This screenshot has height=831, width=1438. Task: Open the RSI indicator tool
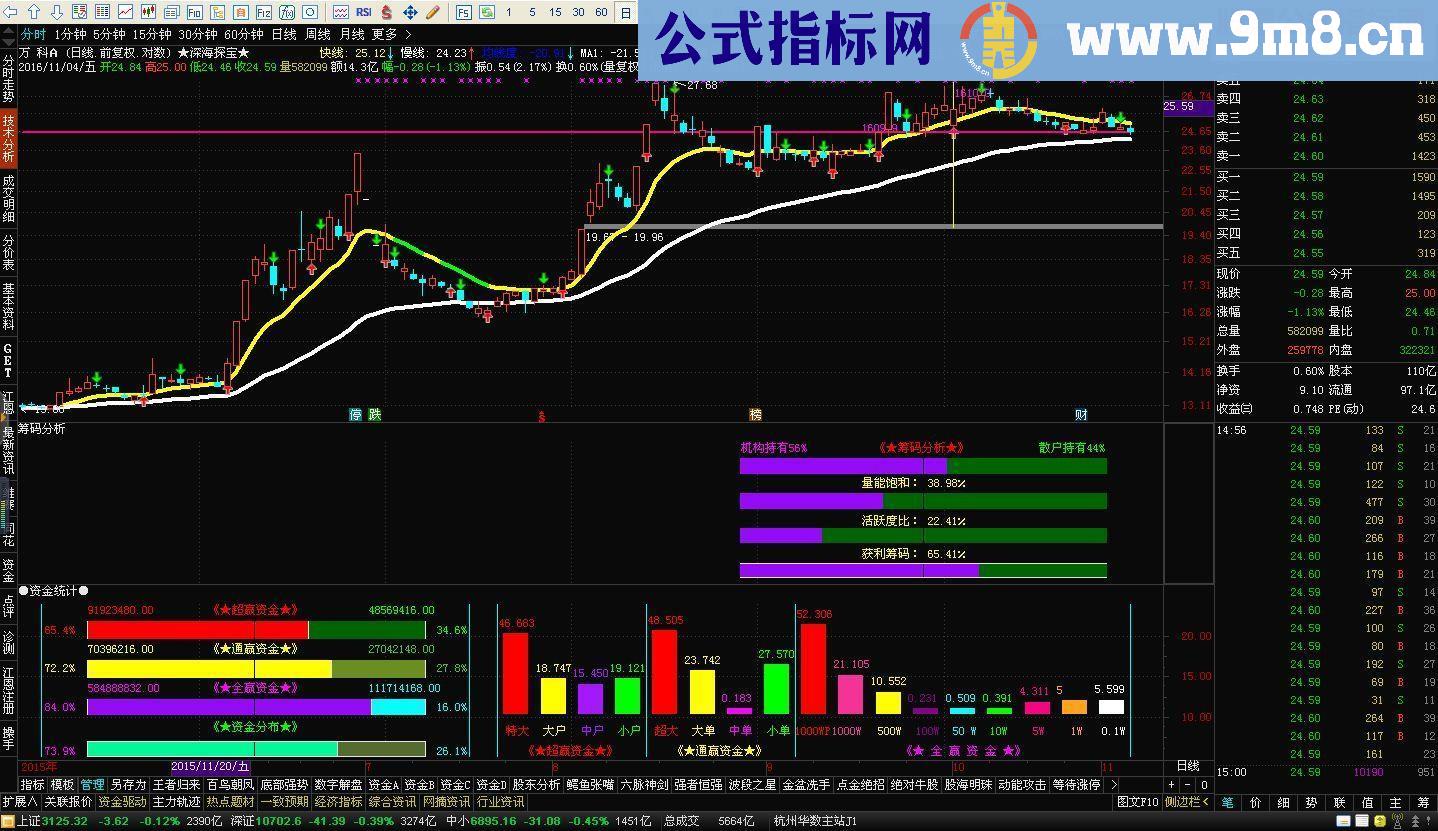coord(362,13)
